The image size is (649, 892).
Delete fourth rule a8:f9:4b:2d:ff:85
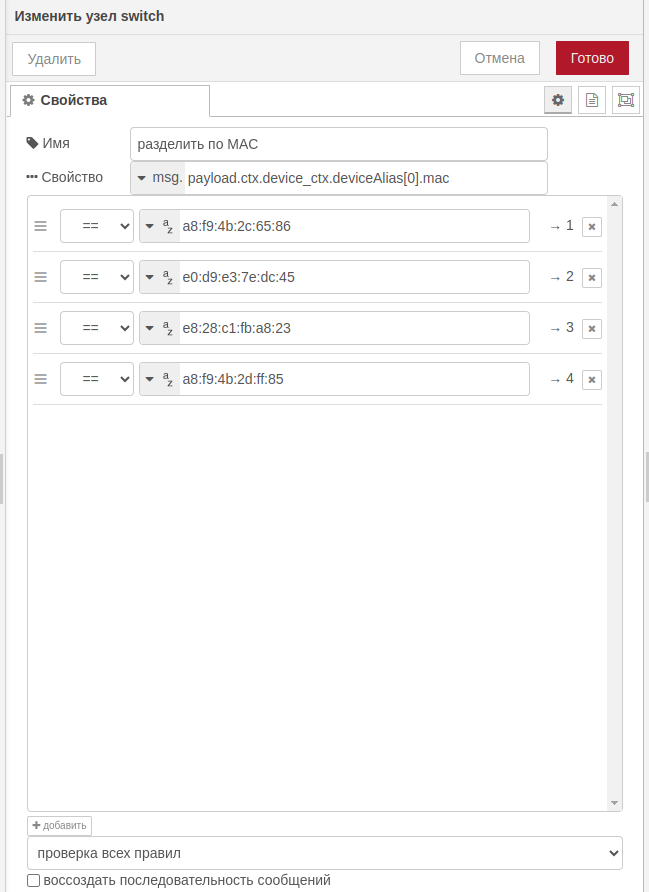coord(591,380)
